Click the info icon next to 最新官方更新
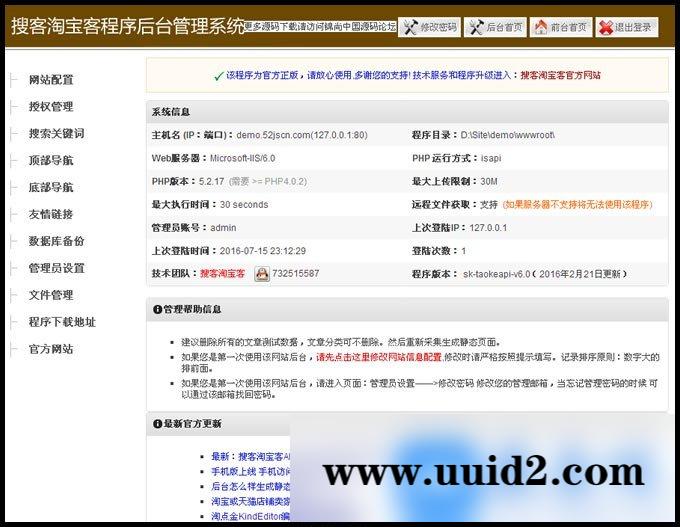The width and height of the screenshot is (680, 527). [x=157, y=425]
